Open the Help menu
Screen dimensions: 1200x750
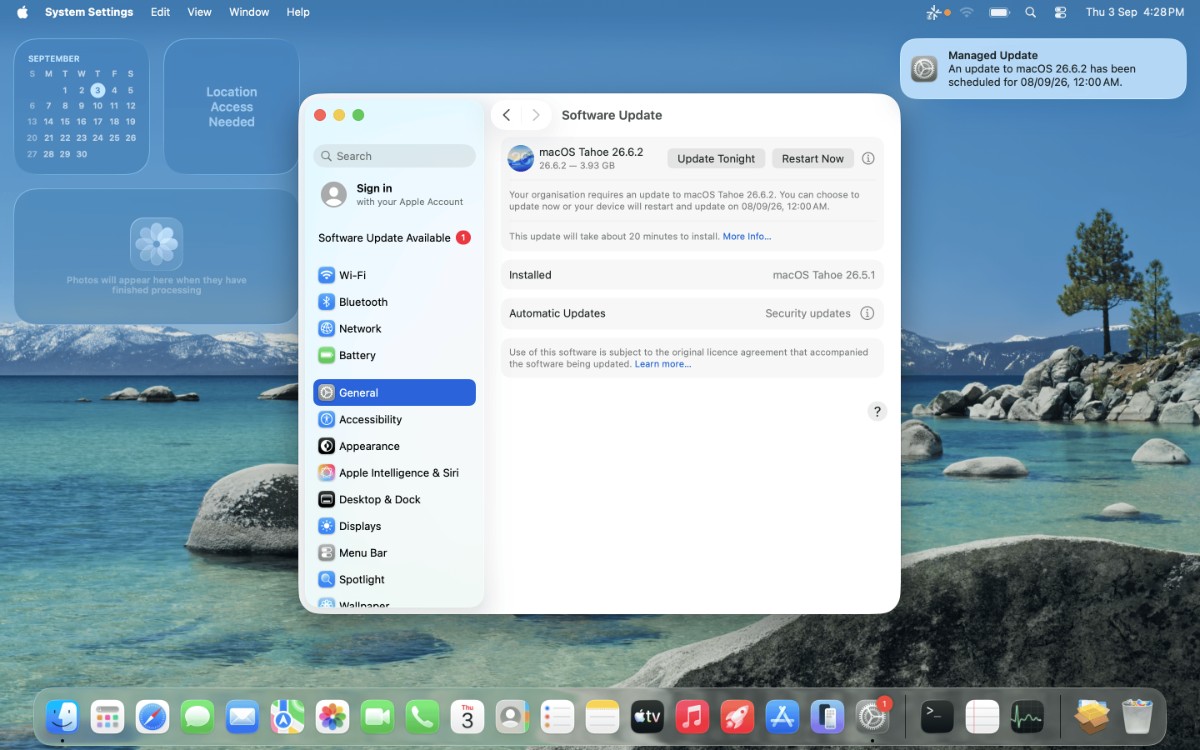pyautogui.click(x=298, y=12)
